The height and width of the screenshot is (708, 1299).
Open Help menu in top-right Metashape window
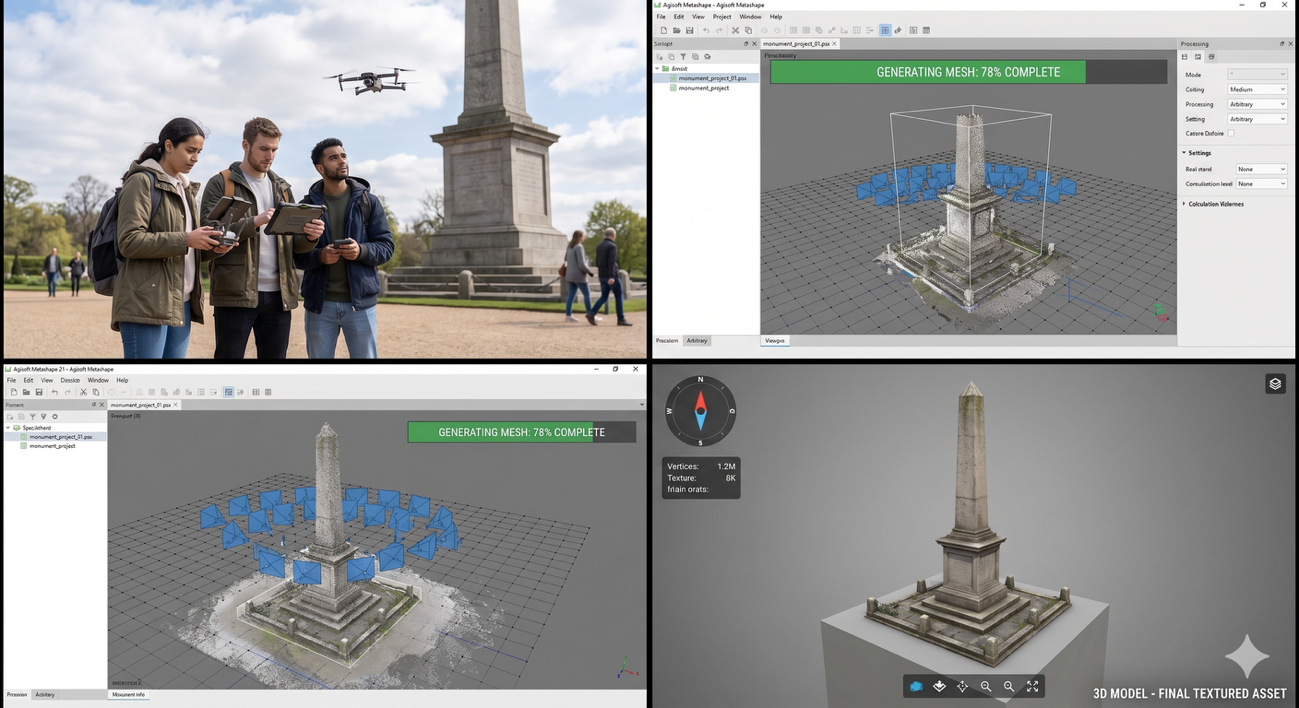click(x=776, y=17)
